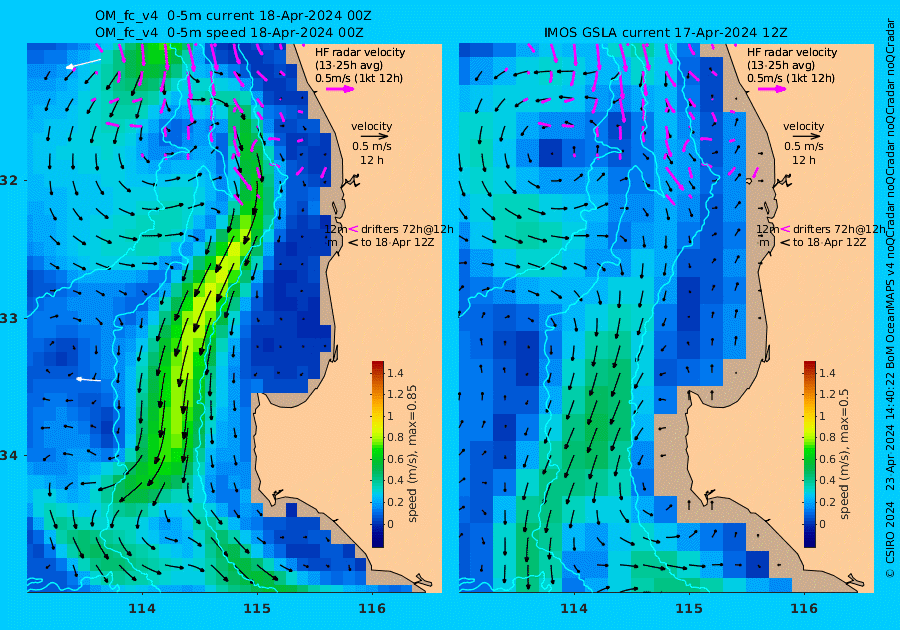Click the black velocity legend arrow, right map
This screenshot has width=900, height=630.
coord(806,137)
